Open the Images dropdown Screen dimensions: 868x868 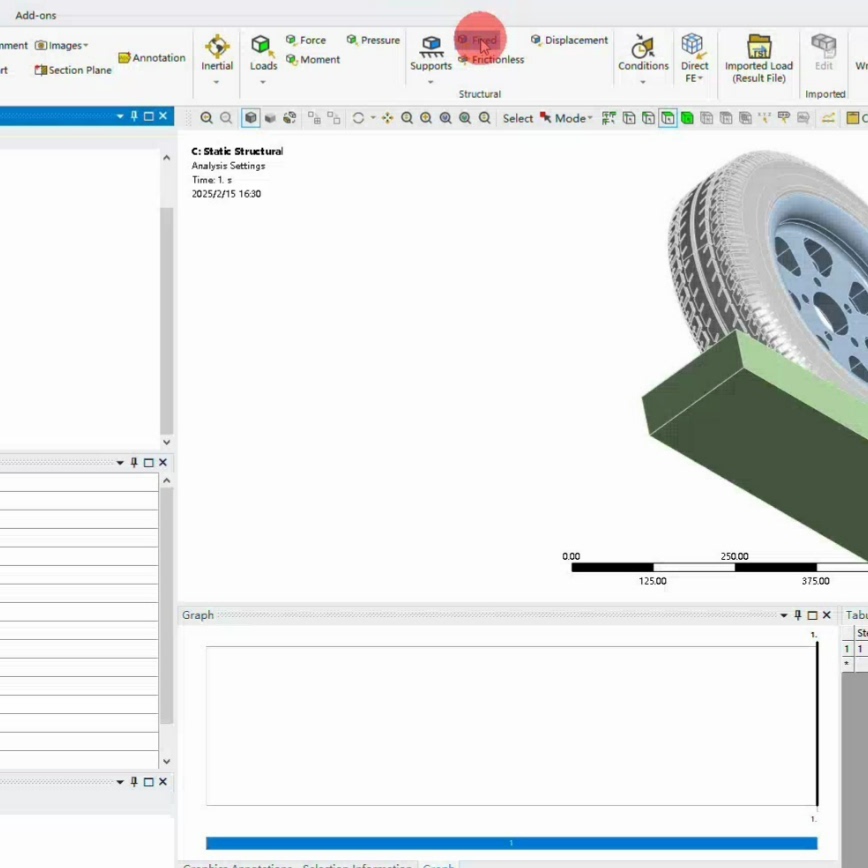pyautogui.click(x=61, y=45)
